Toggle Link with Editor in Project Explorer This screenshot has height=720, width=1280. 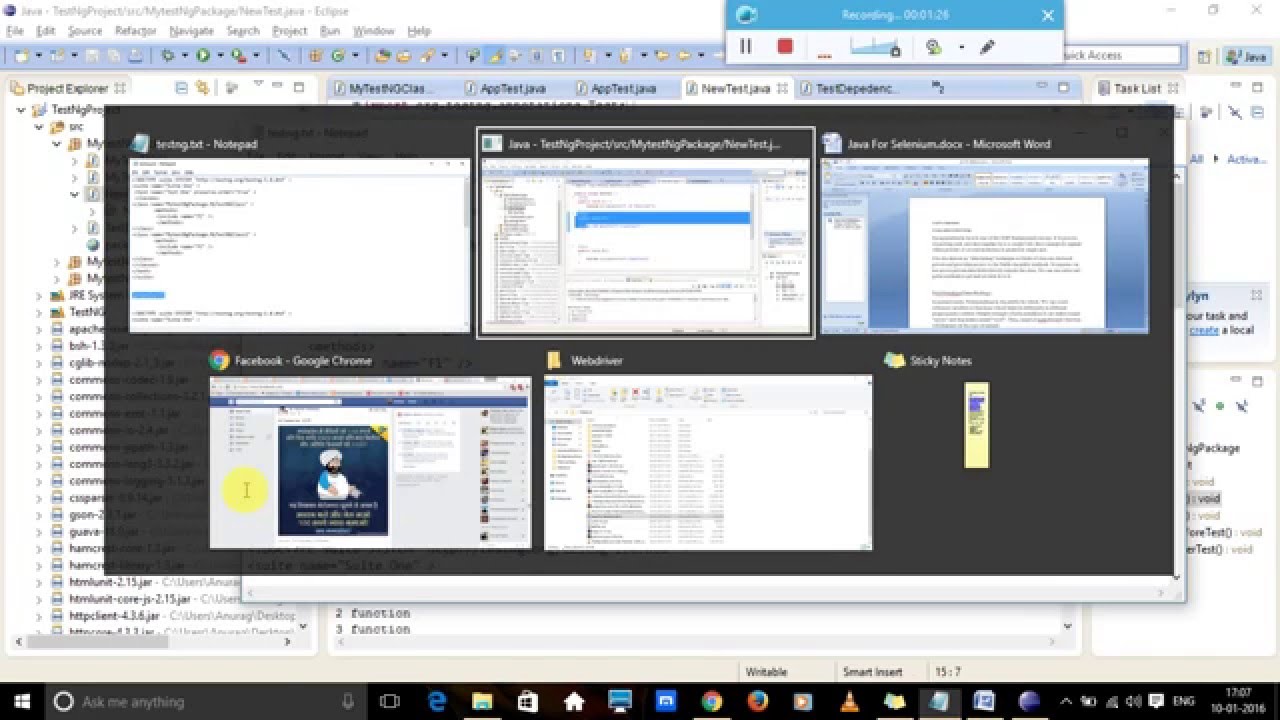(203, 88)
